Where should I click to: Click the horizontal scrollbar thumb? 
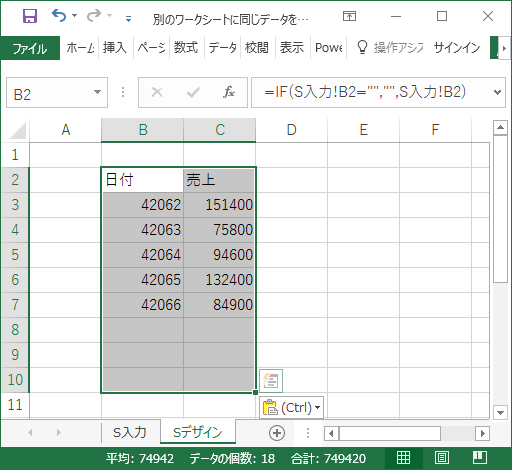[x=390, y=433]
